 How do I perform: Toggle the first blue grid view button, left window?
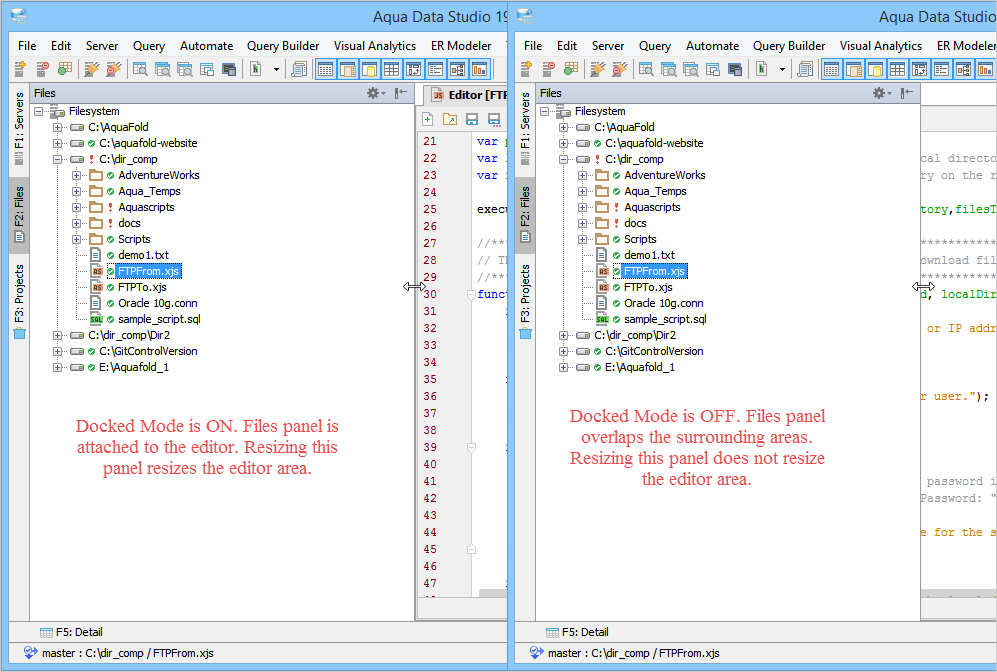(326, 69)
